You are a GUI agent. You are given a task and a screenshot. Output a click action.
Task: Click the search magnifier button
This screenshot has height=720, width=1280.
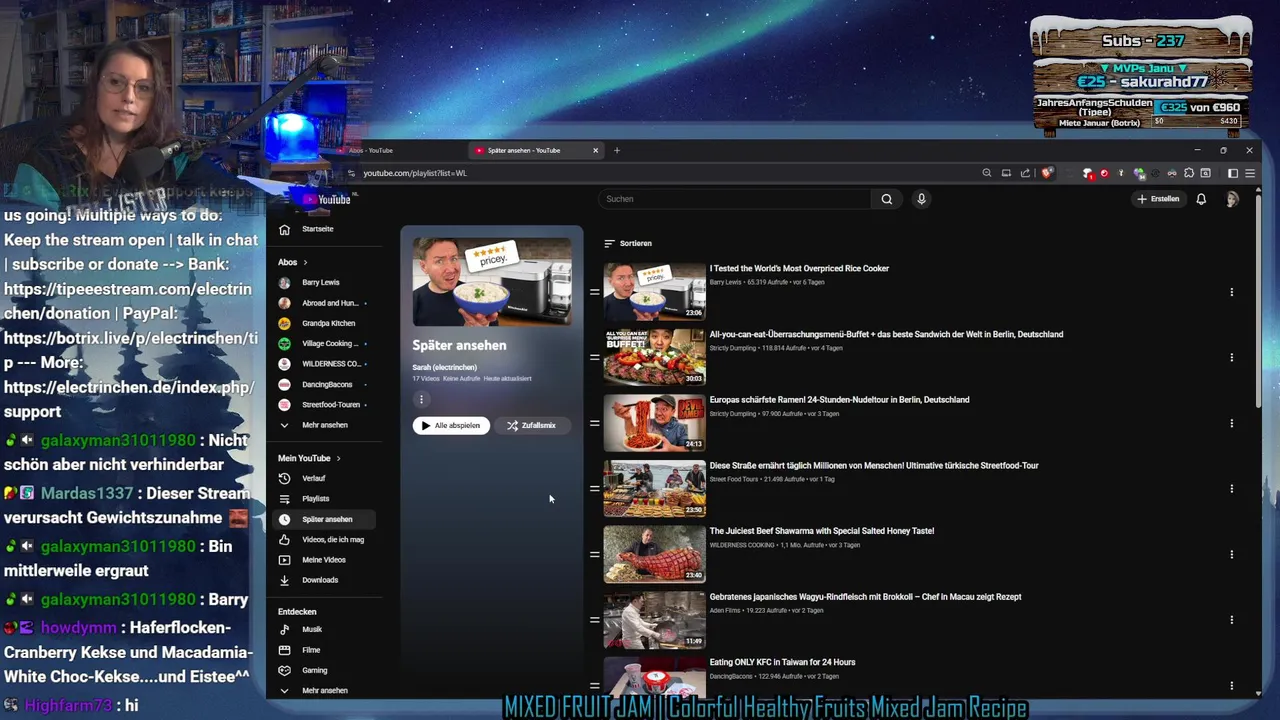point(886,199)
